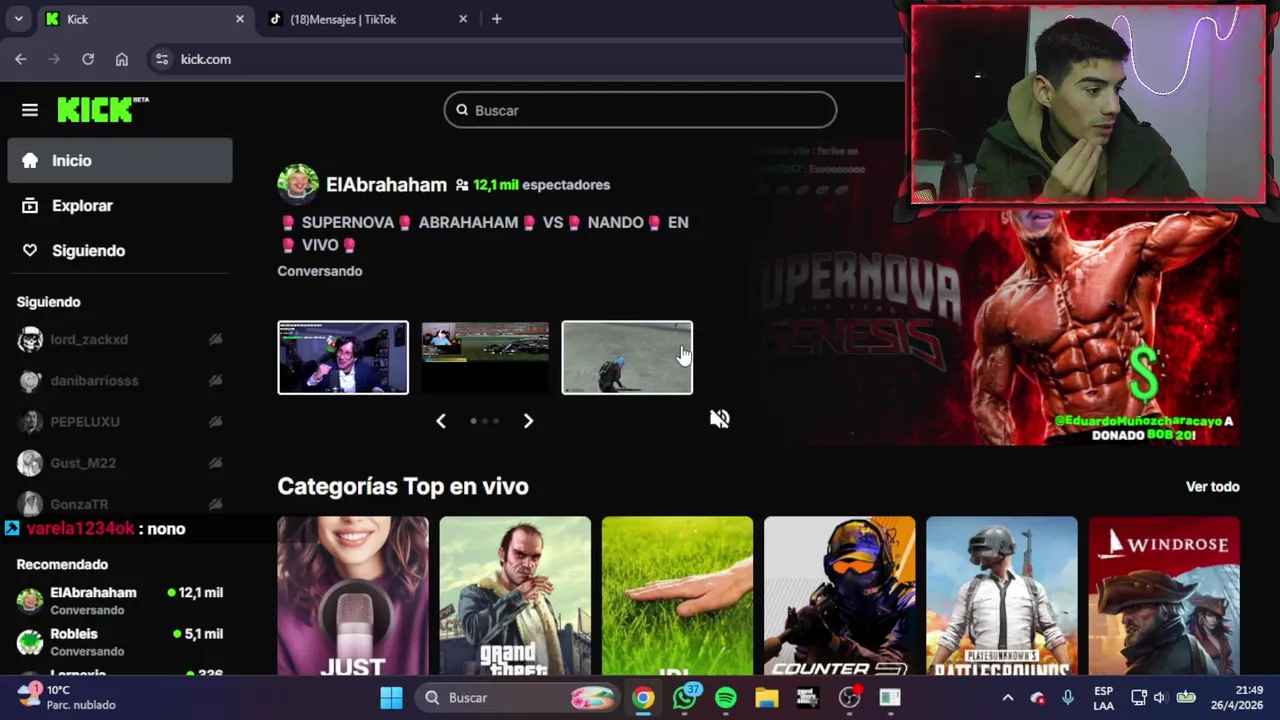Open File Explorer from the taskbar
Viewport: 1280px width, 720px height.
coord(767,698)
